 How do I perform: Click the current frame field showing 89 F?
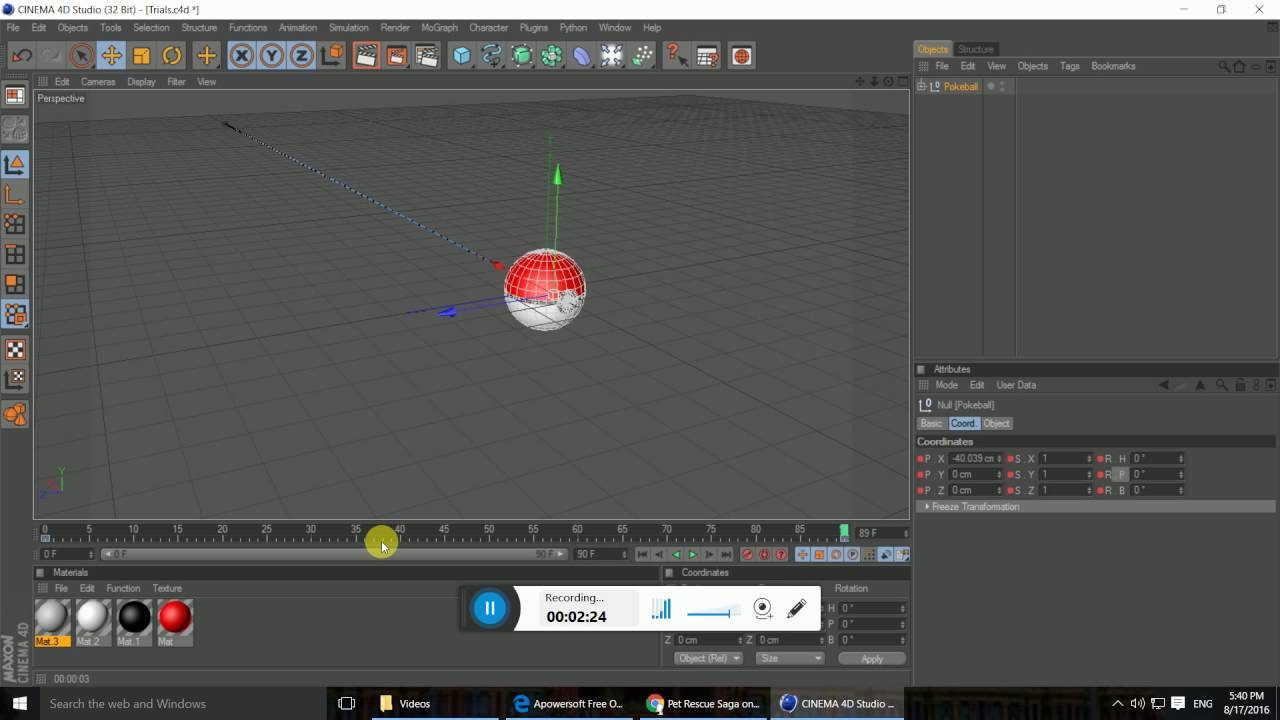(x=881, y=534)
